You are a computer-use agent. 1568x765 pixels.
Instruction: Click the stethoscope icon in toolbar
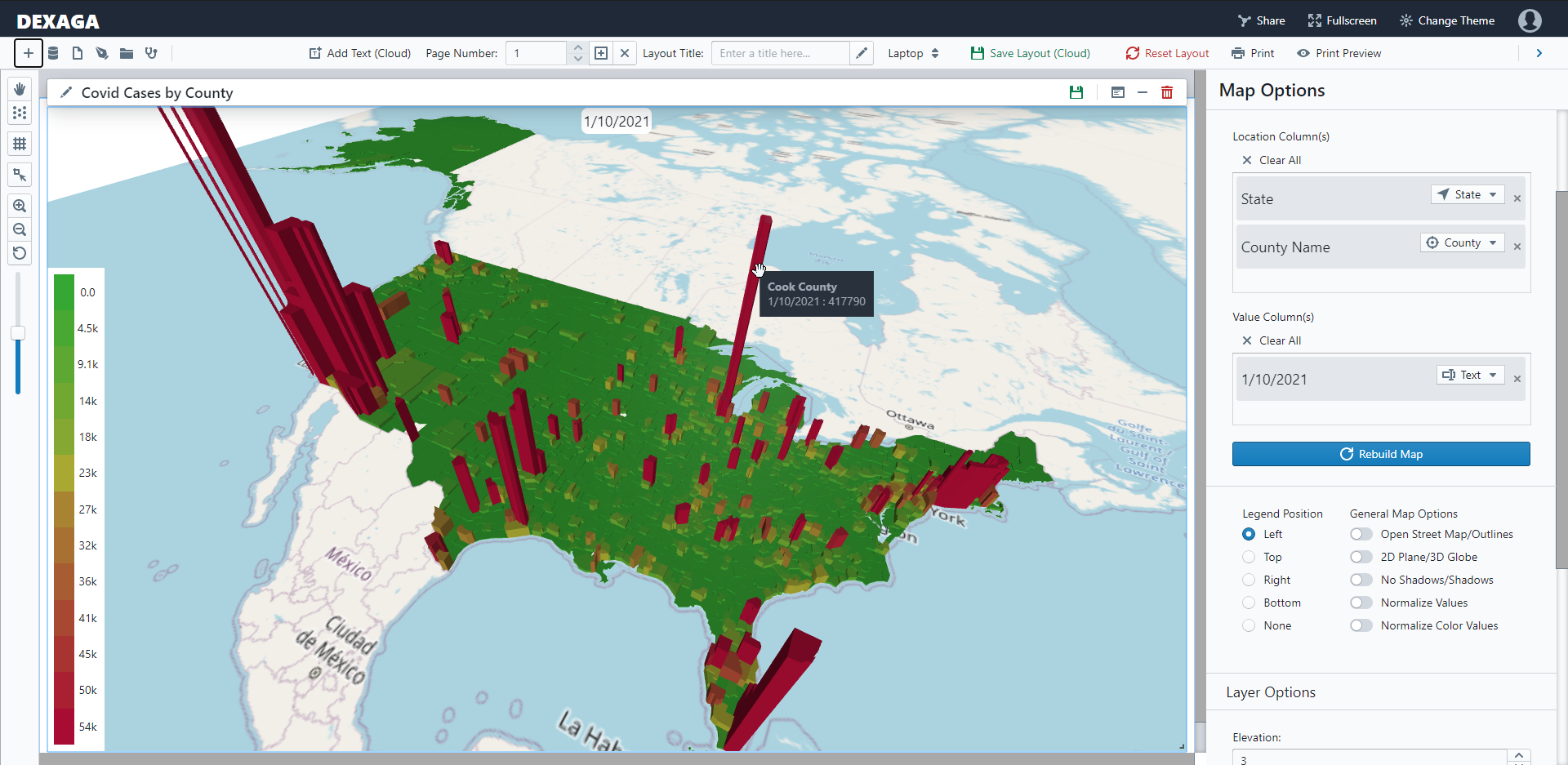click(x=151, y=53)
